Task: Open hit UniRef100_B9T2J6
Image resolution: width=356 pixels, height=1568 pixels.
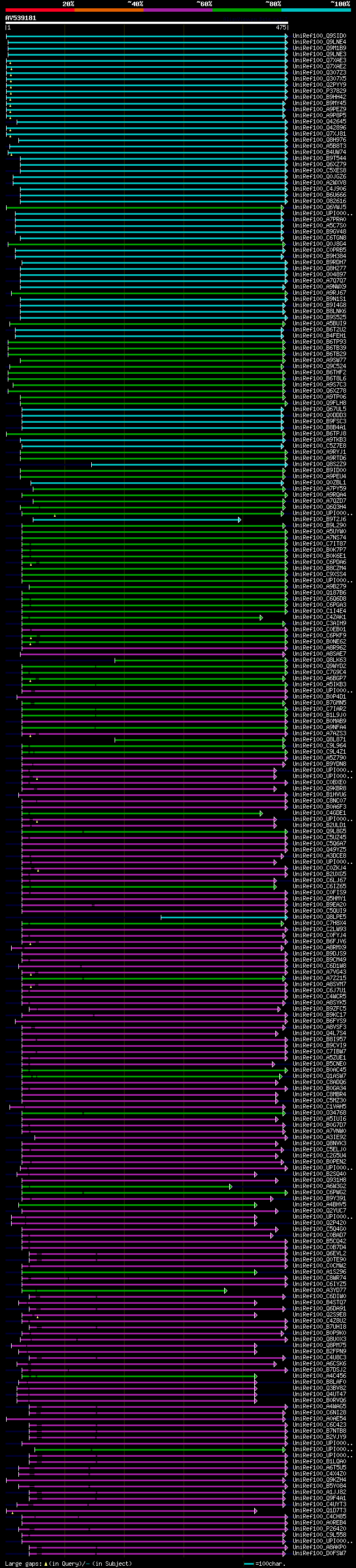Action: [x=319, y=519]
